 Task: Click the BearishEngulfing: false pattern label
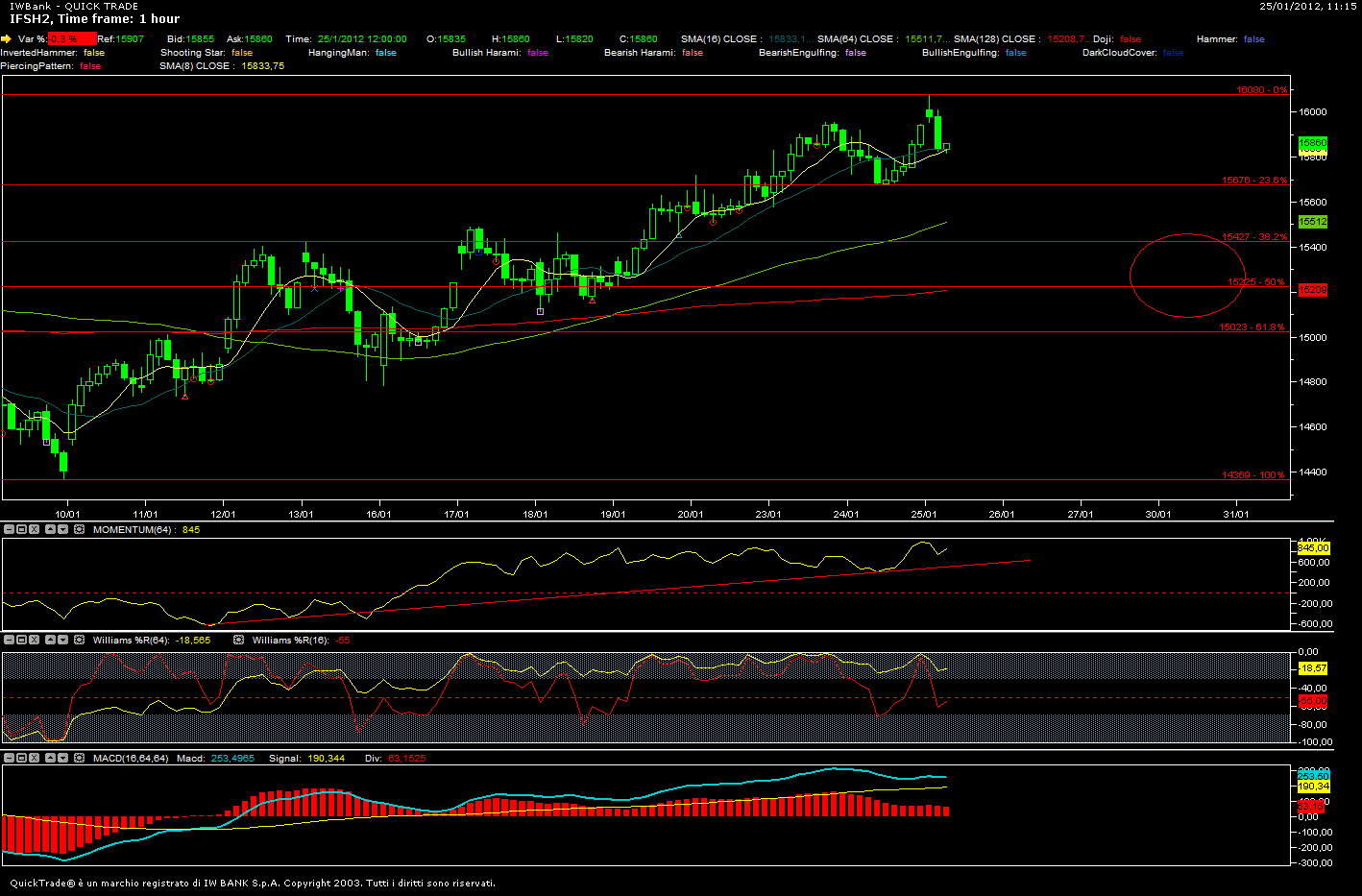point(813,53)
